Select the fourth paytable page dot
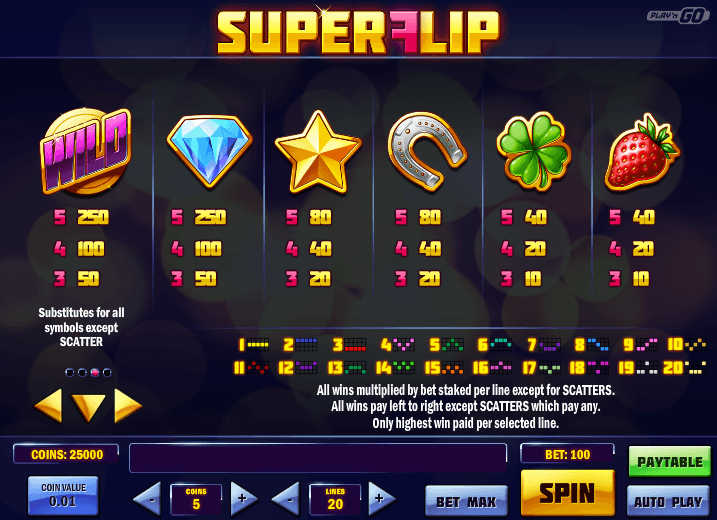717x520 pixels. tap(107, 372)
